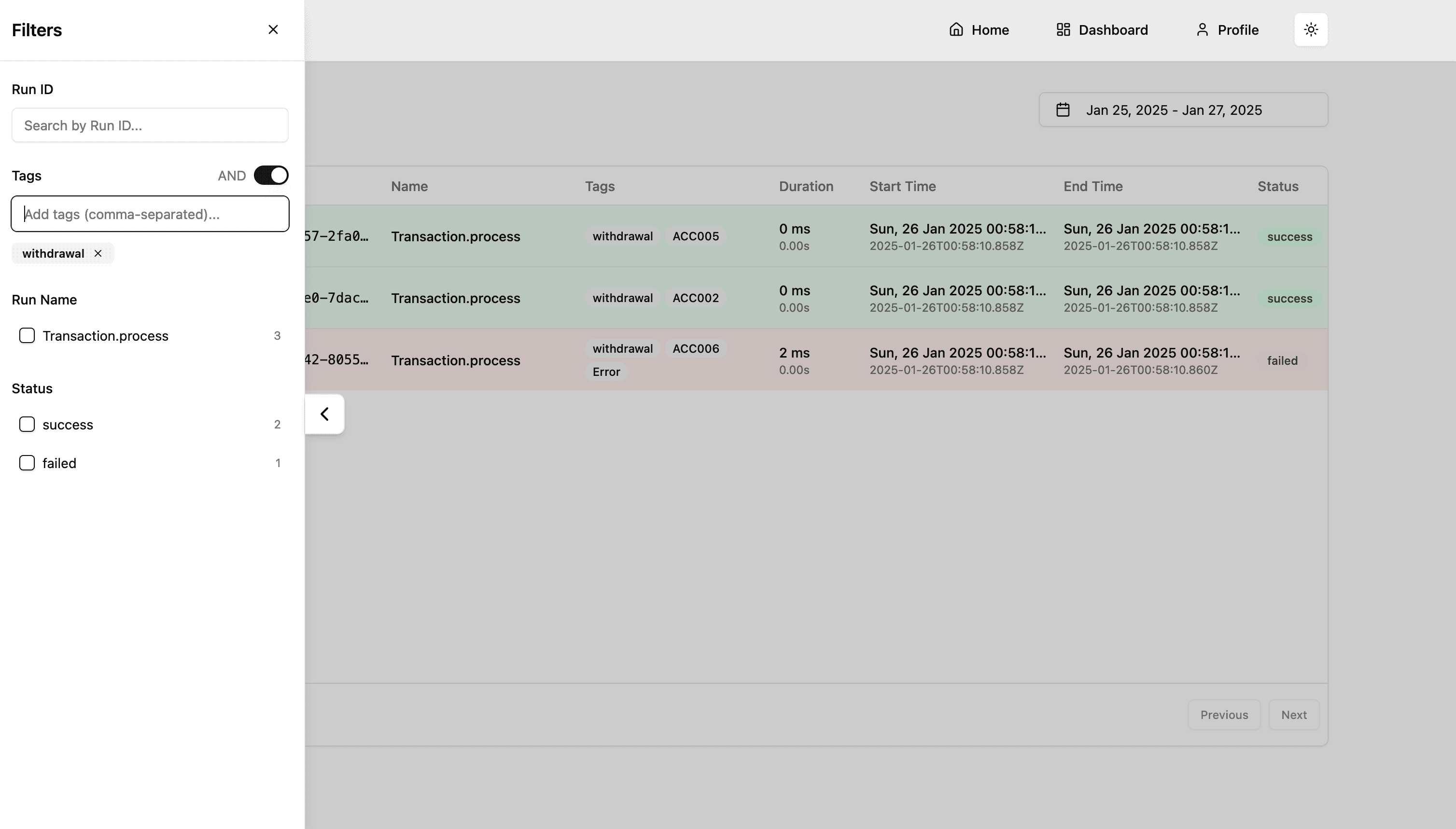Click the ACC002 tag

click(x=696, y=298)
